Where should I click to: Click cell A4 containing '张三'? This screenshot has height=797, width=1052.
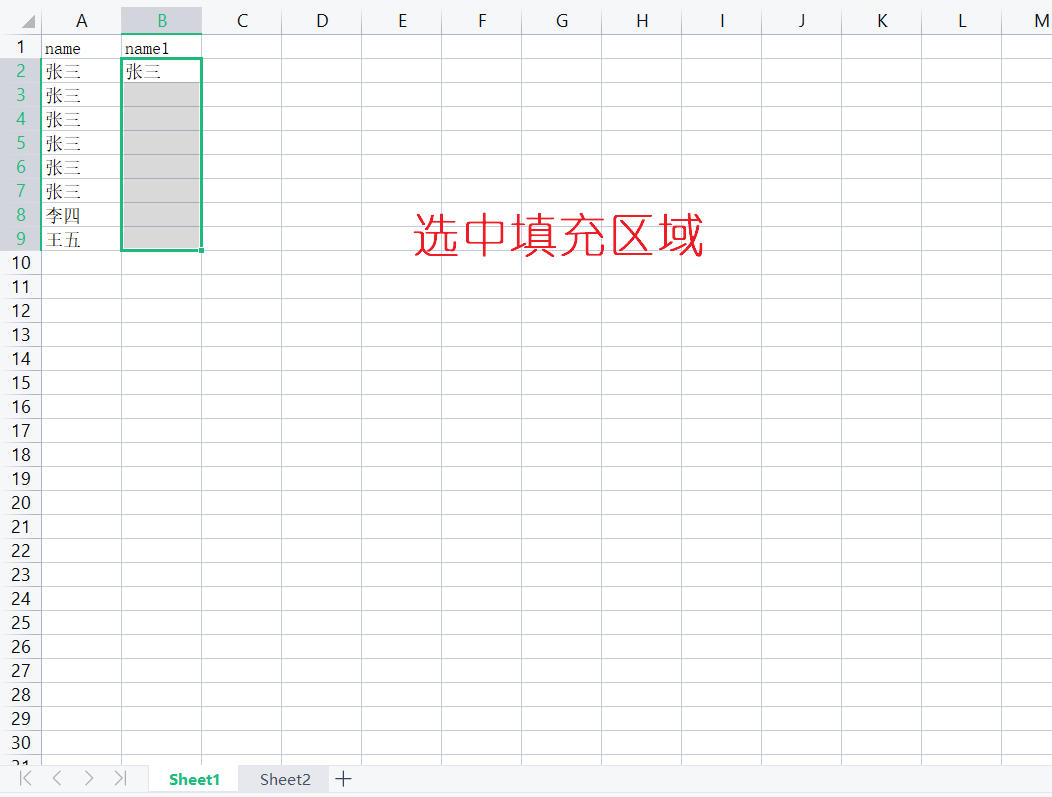(81, 119)
